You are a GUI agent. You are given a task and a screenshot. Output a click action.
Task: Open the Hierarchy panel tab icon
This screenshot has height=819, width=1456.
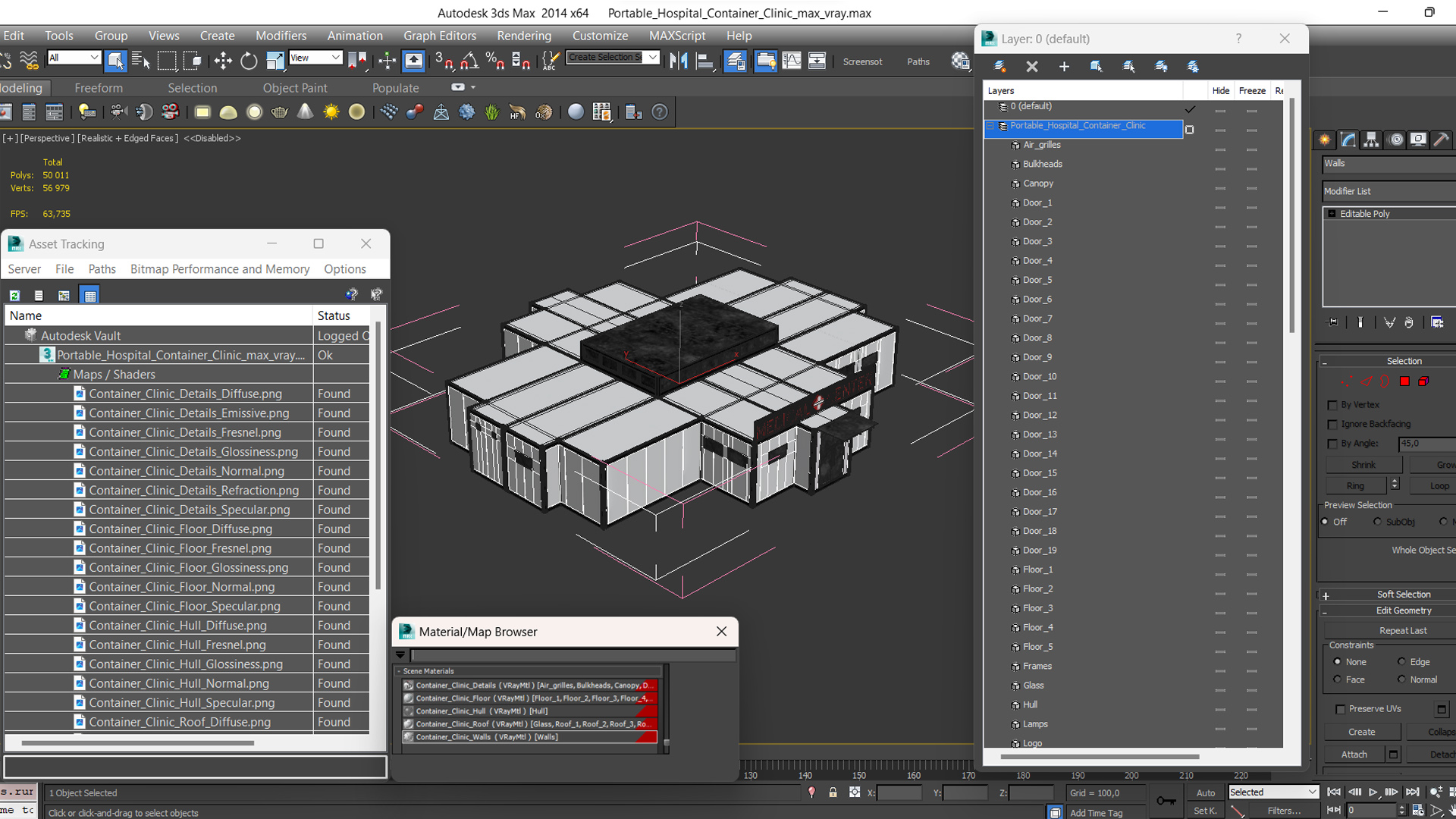pyautogui.click(x=1371, y=140)
